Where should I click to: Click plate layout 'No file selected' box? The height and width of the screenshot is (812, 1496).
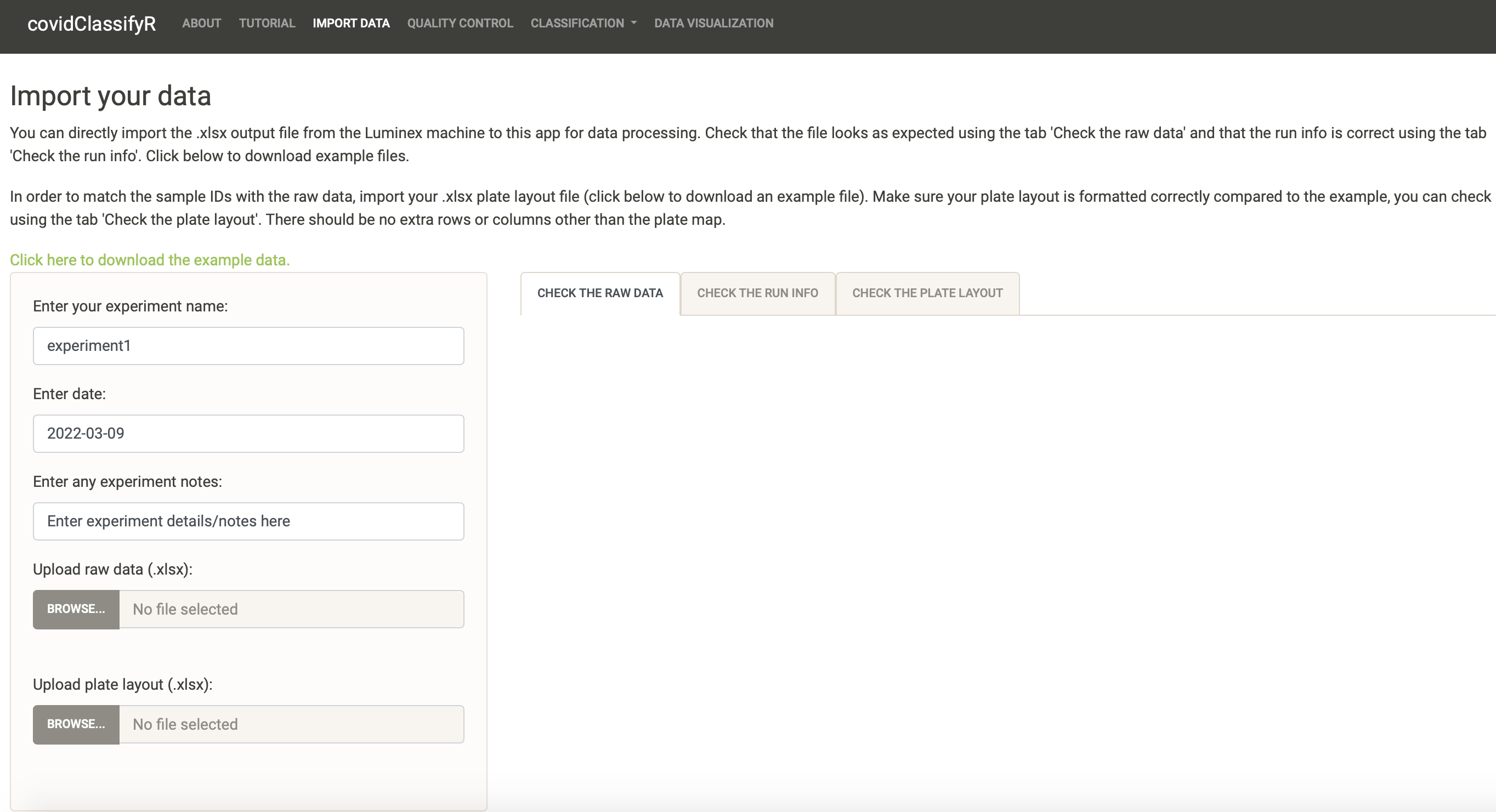point(292,724)
